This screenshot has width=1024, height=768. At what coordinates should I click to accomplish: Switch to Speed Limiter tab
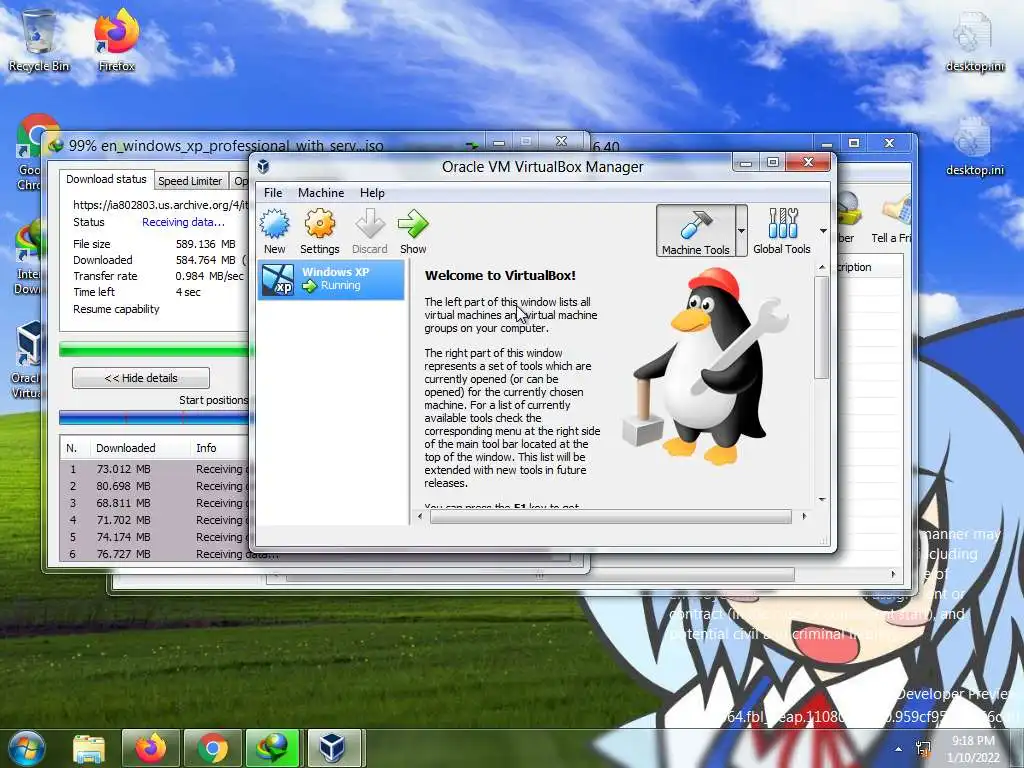[x=190, y=181]
